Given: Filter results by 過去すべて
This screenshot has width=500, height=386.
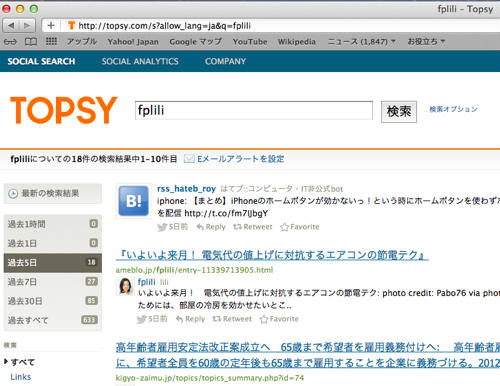Looking at the screenshot, I should (53, 320).
